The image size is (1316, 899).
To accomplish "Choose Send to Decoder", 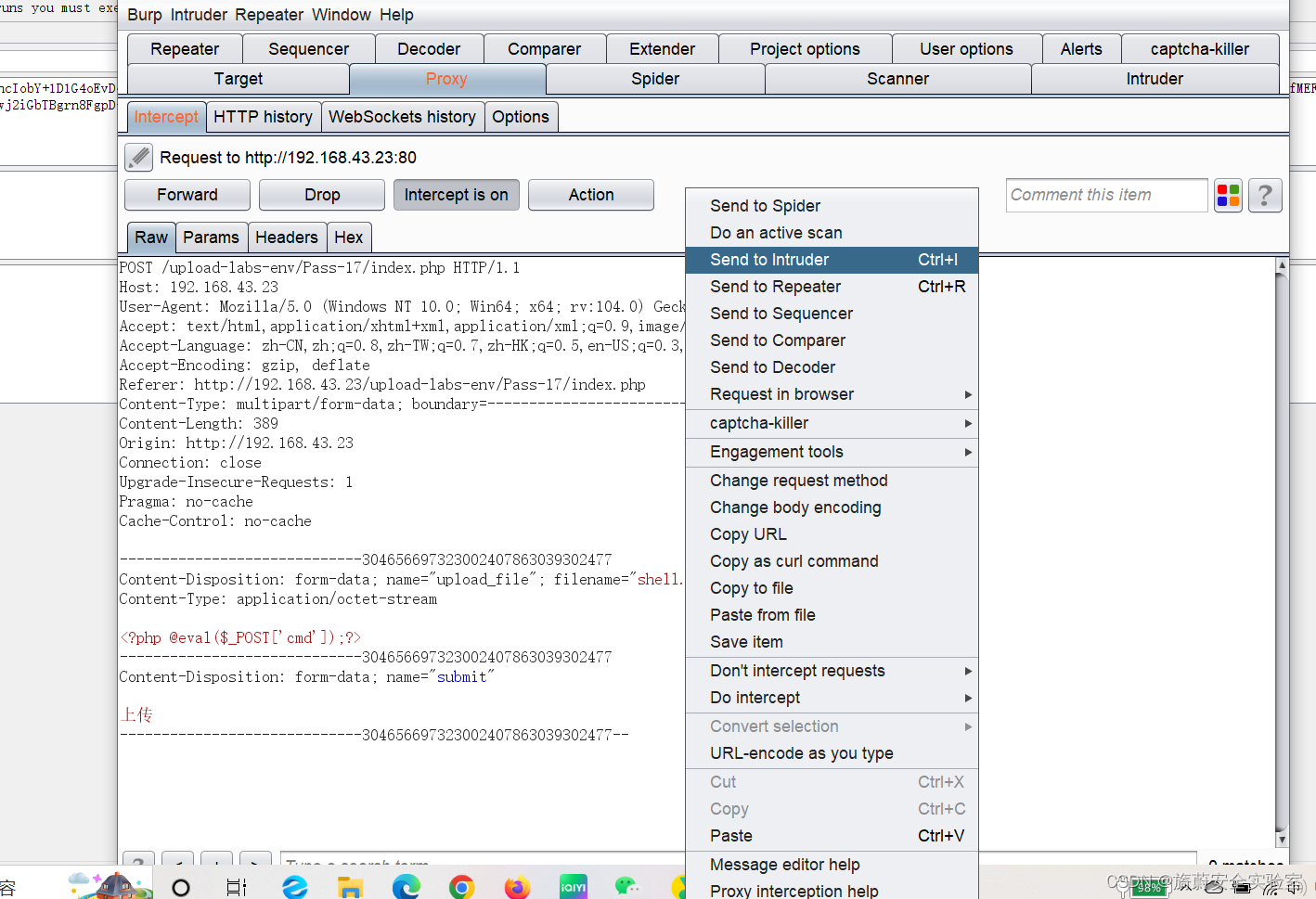I will [x=832, y=367].
